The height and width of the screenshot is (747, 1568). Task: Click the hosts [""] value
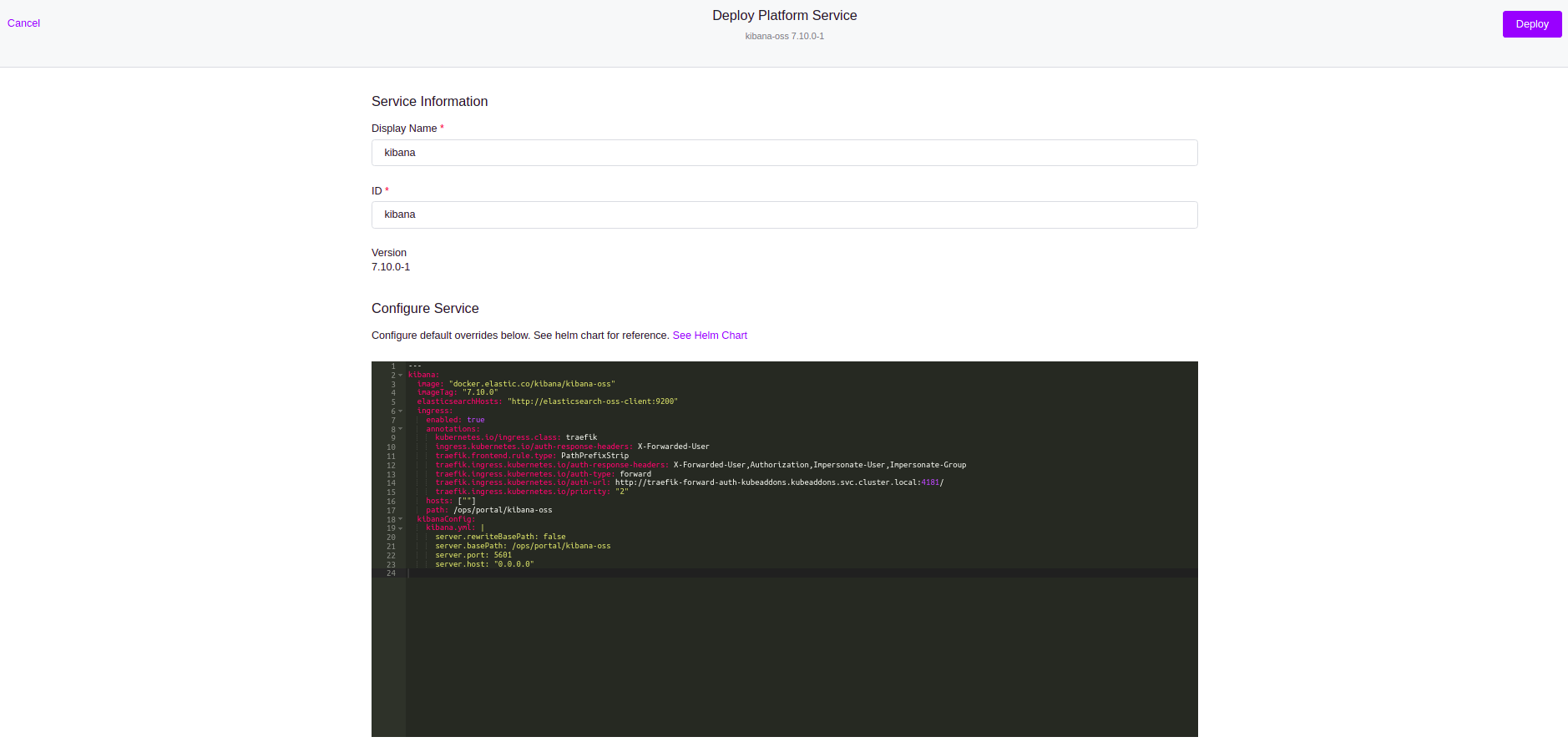click(x=467, y=501)
